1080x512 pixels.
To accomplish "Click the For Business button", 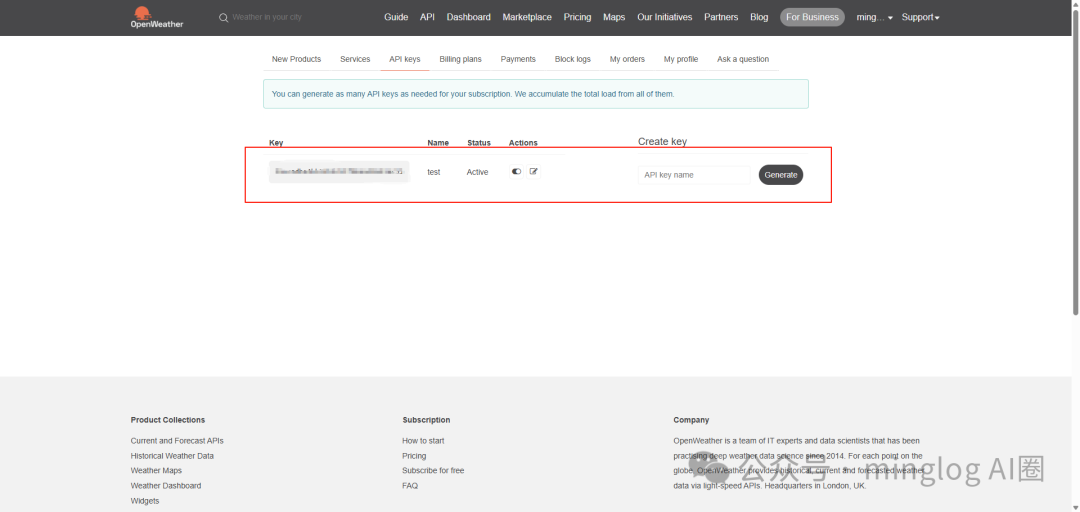I will pos(812,17).
